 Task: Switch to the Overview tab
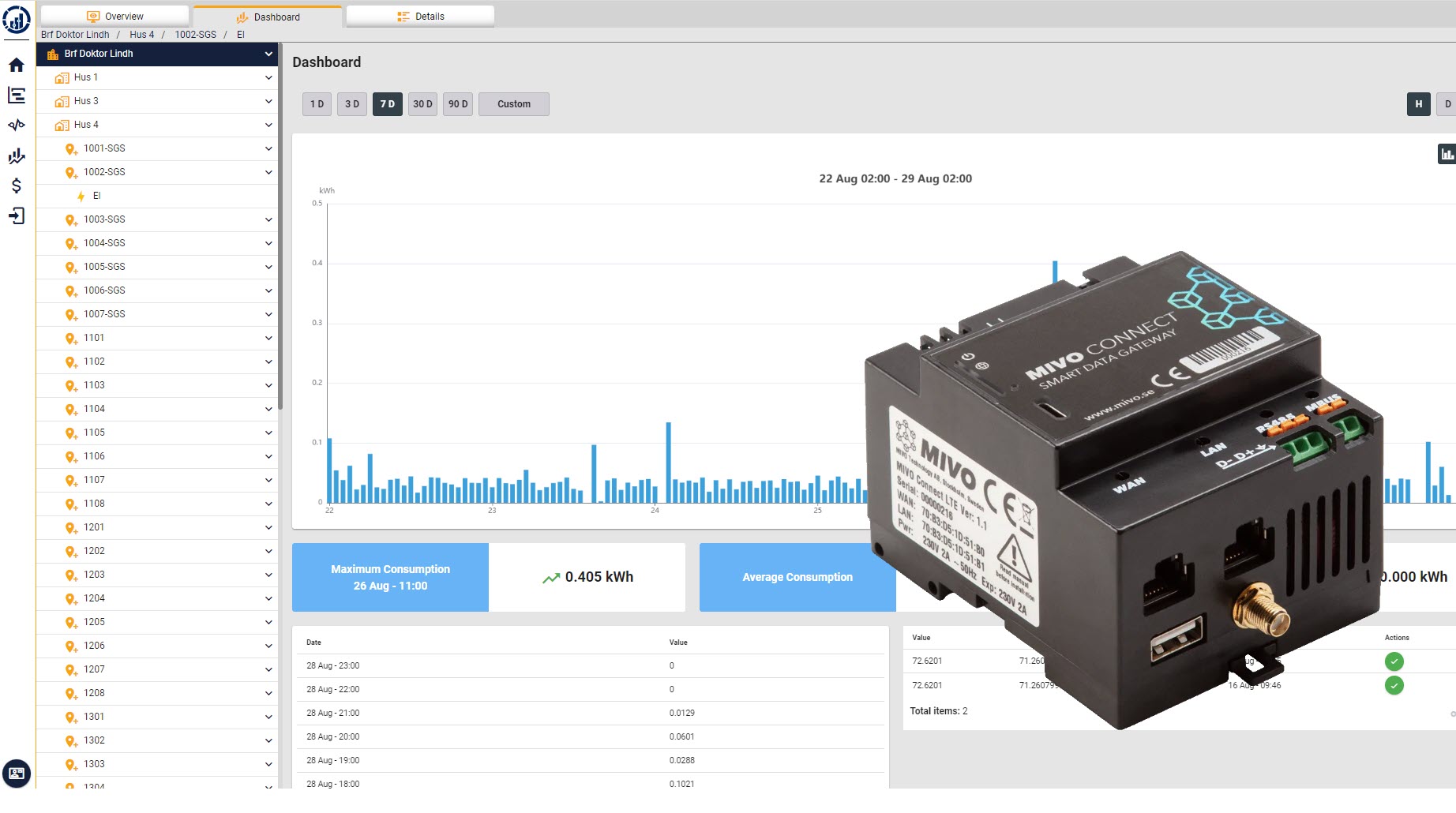click(x=115, y=17)
